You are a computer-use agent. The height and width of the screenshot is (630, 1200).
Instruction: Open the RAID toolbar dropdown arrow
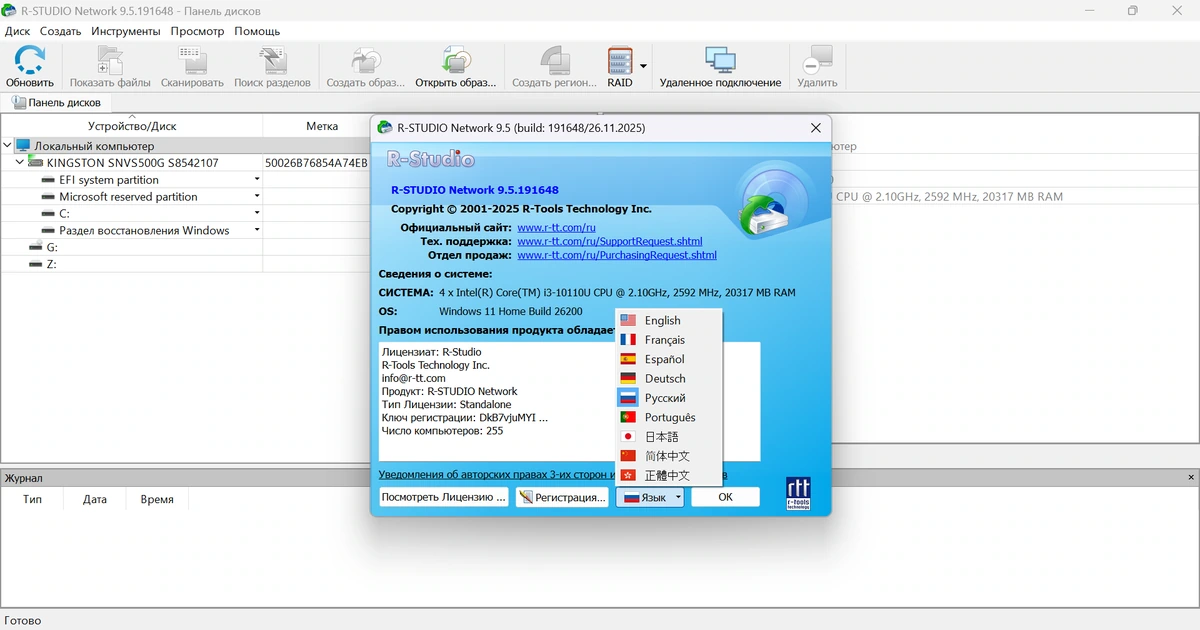tap(643, 66)
